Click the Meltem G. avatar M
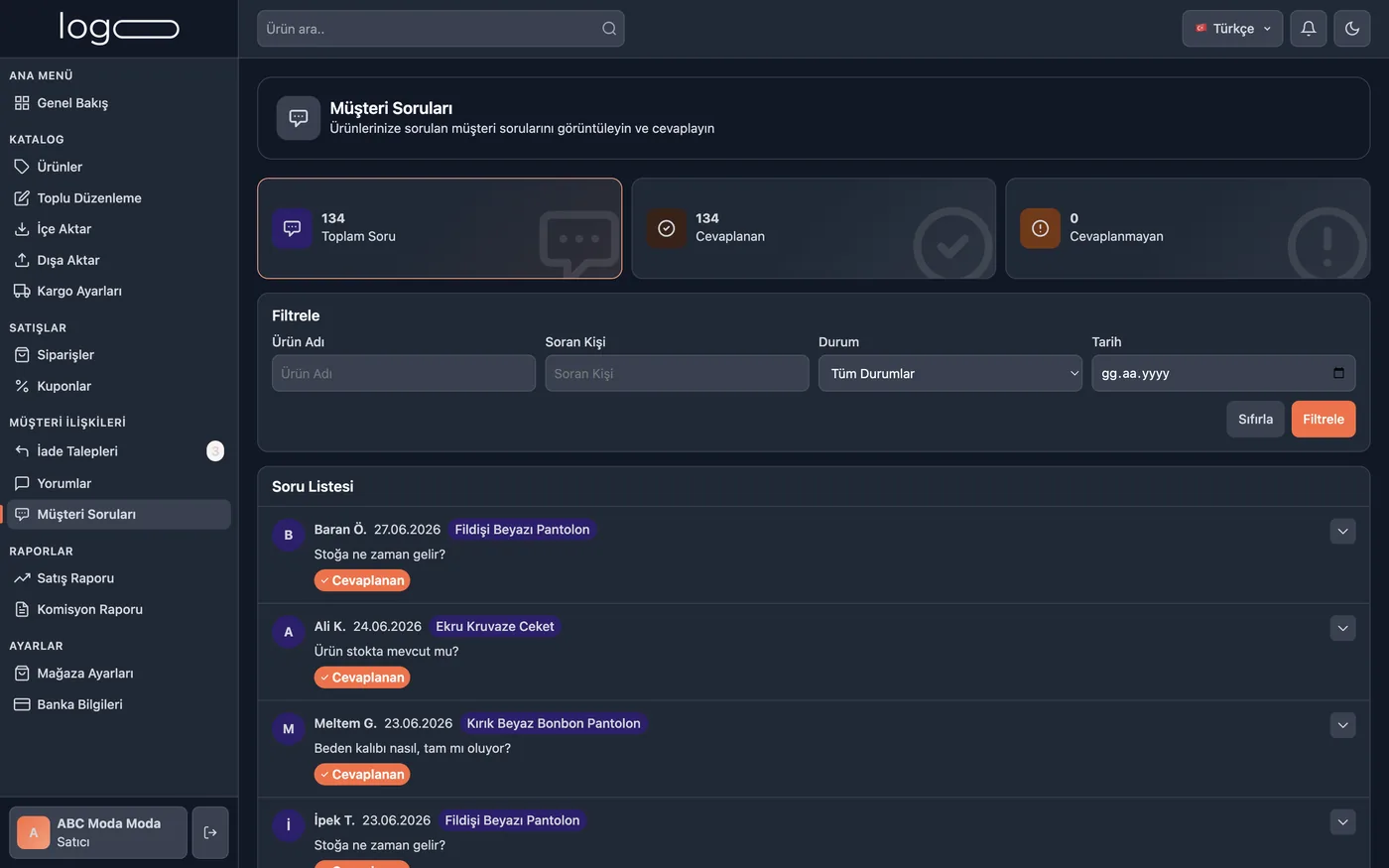Image resolution: width=1389 pixels, height=868 pixels. click(x=289, y=729)
